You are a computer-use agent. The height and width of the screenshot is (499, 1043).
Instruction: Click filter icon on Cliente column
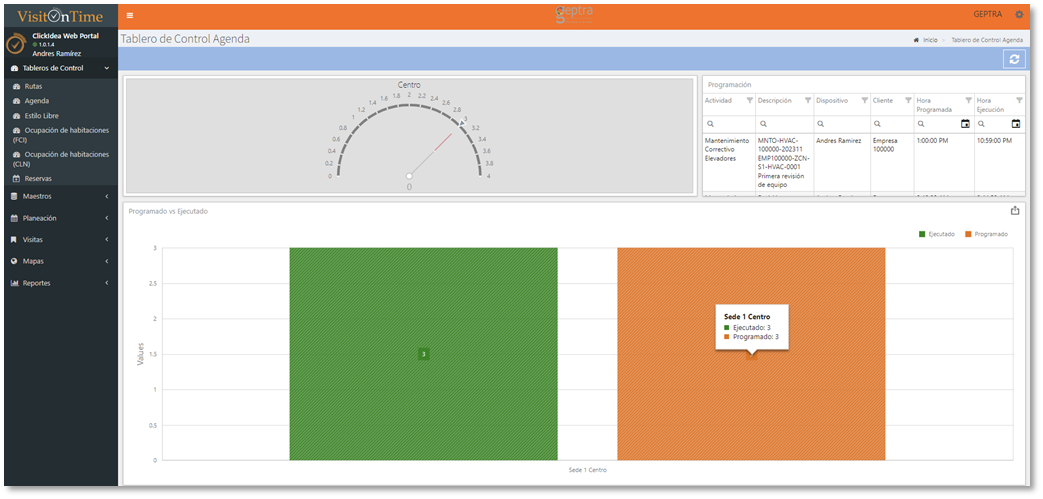click(x=907, y=101)
